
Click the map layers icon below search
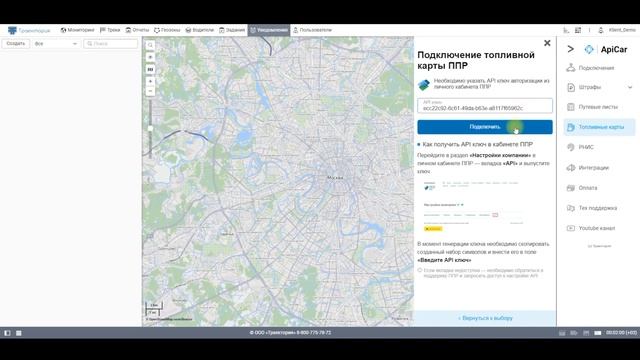coord(150,57)
